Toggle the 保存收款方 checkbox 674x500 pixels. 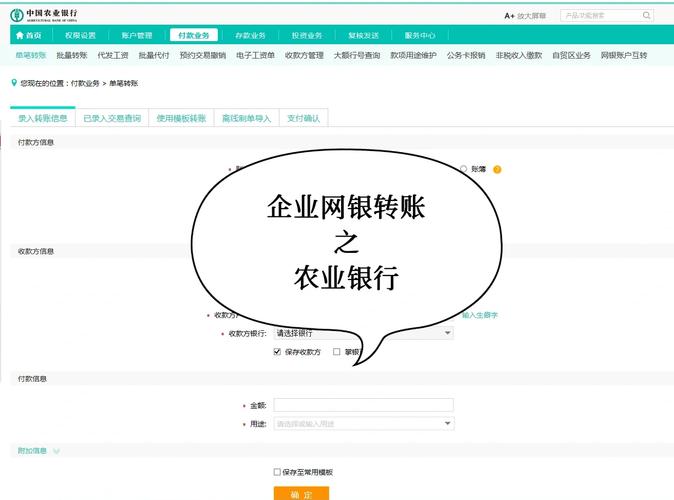pos(277,352)
